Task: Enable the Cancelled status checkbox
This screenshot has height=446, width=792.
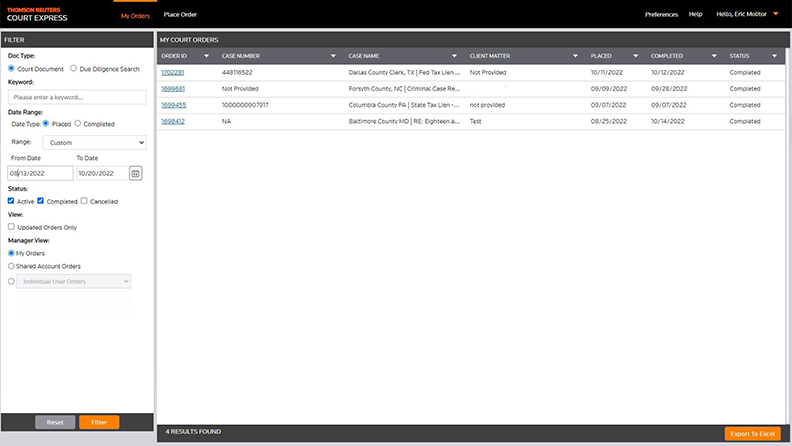Action: point(85,201)
